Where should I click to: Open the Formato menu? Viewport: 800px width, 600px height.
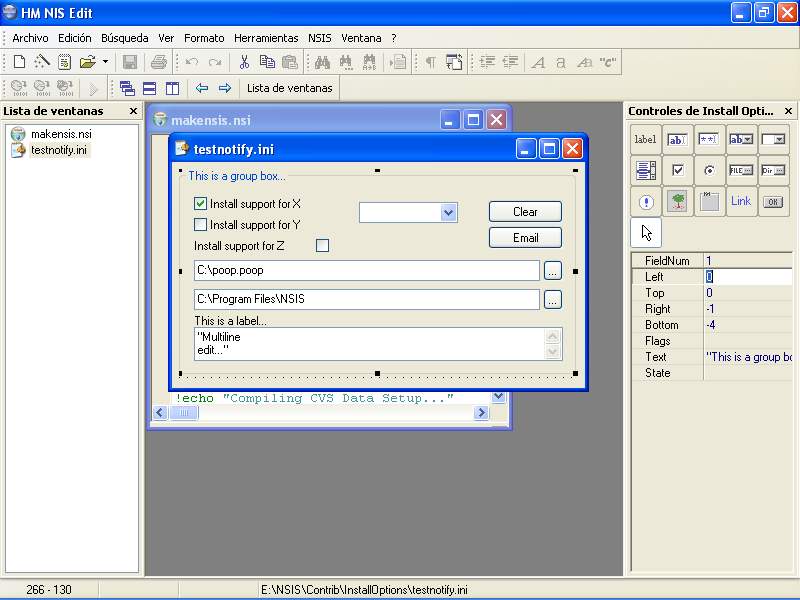pos(204,38)
